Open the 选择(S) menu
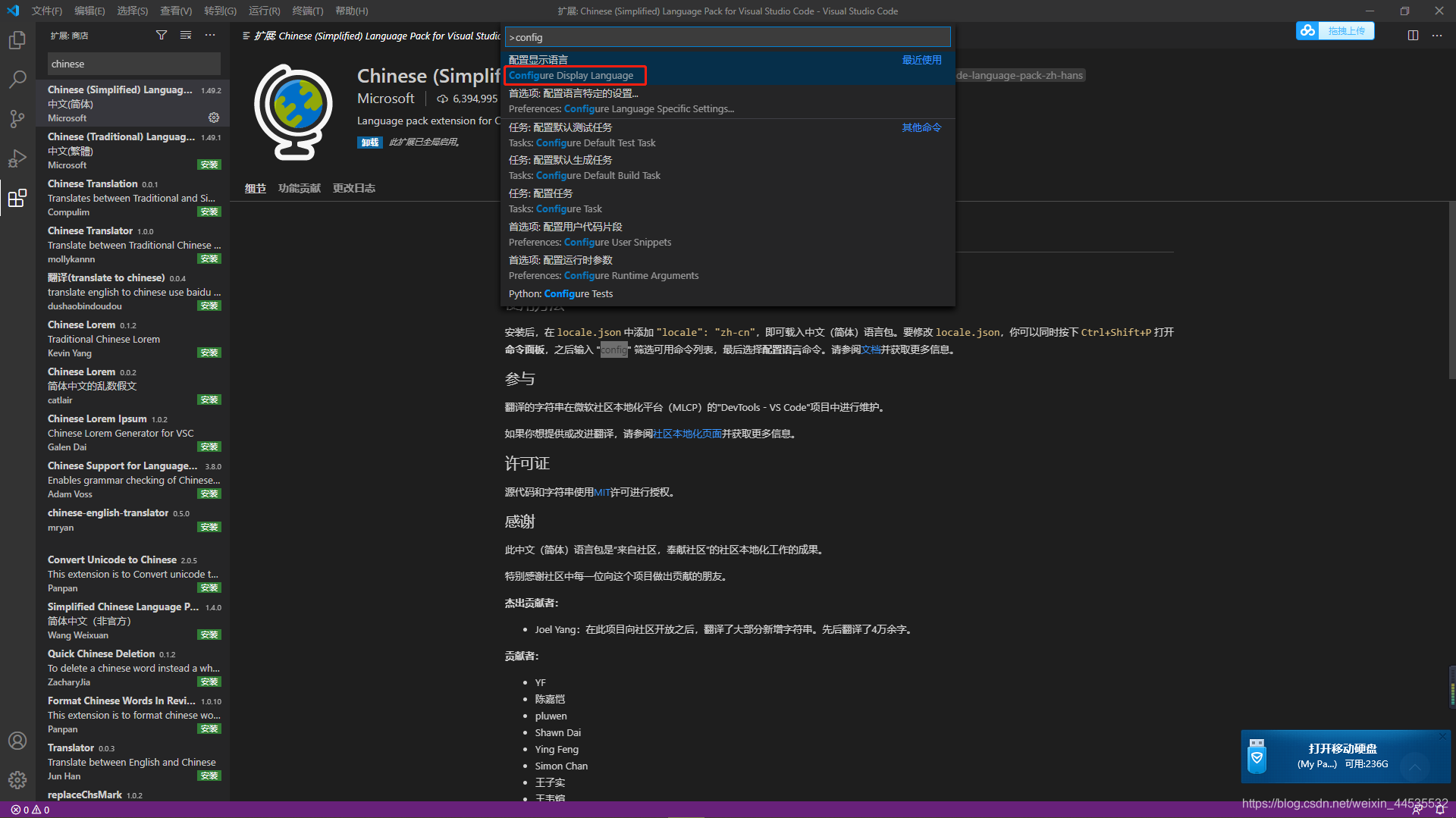 pos(133,11)
